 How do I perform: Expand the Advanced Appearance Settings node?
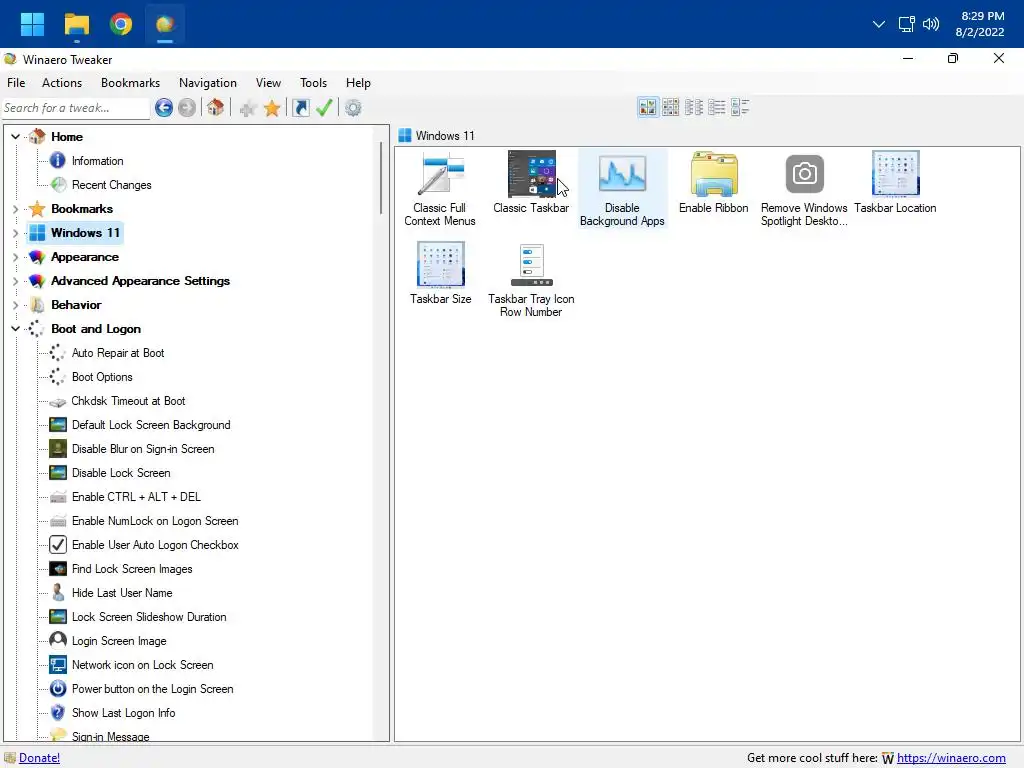click(x=16, y=281)
